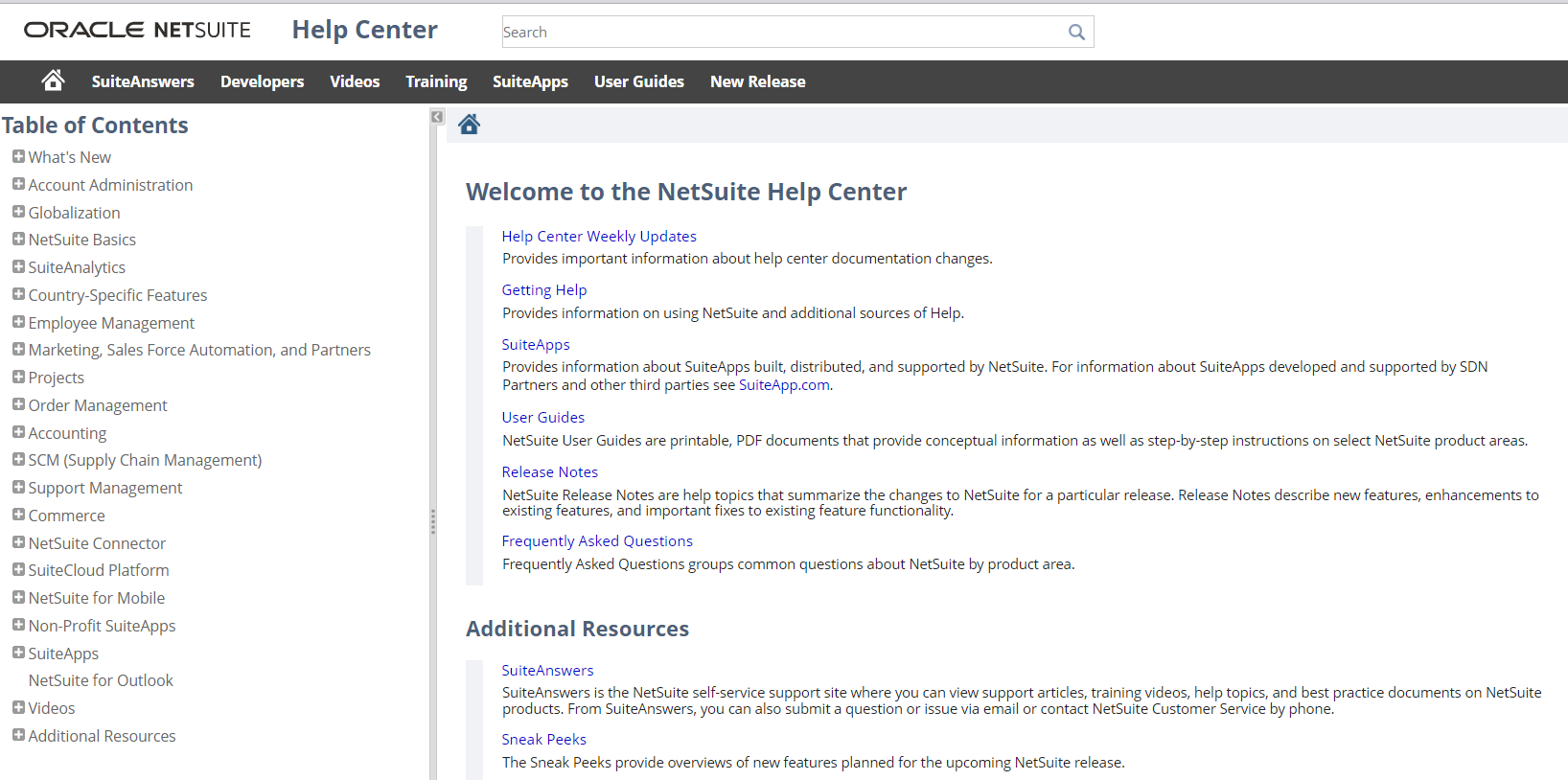Expand the Account Administration node

(x=18, y=184)
